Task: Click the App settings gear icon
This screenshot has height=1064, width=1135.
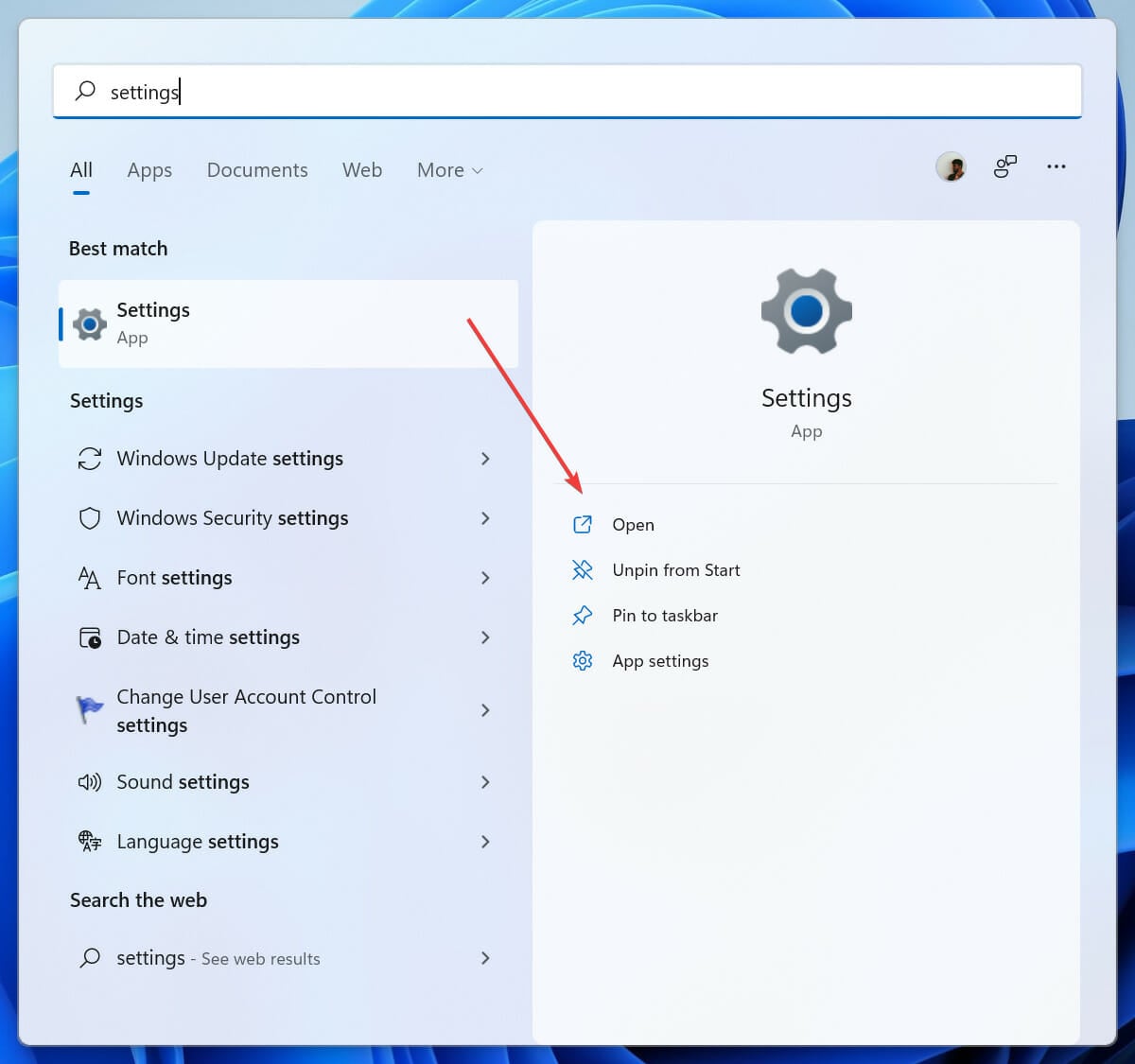Action: point(583,661)
